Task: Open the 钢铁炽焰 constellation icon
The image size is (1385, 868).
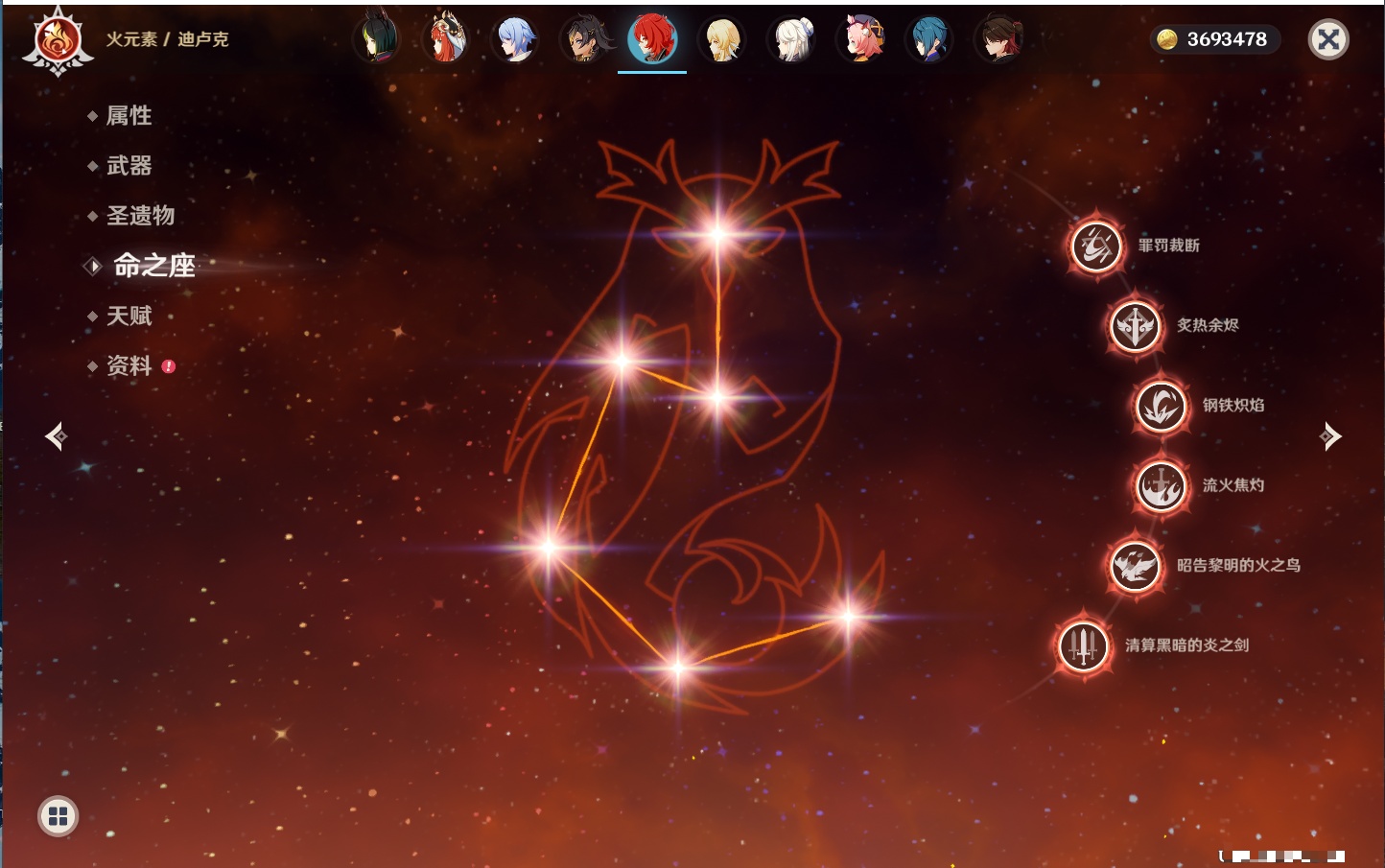Action: point(1161,406)
